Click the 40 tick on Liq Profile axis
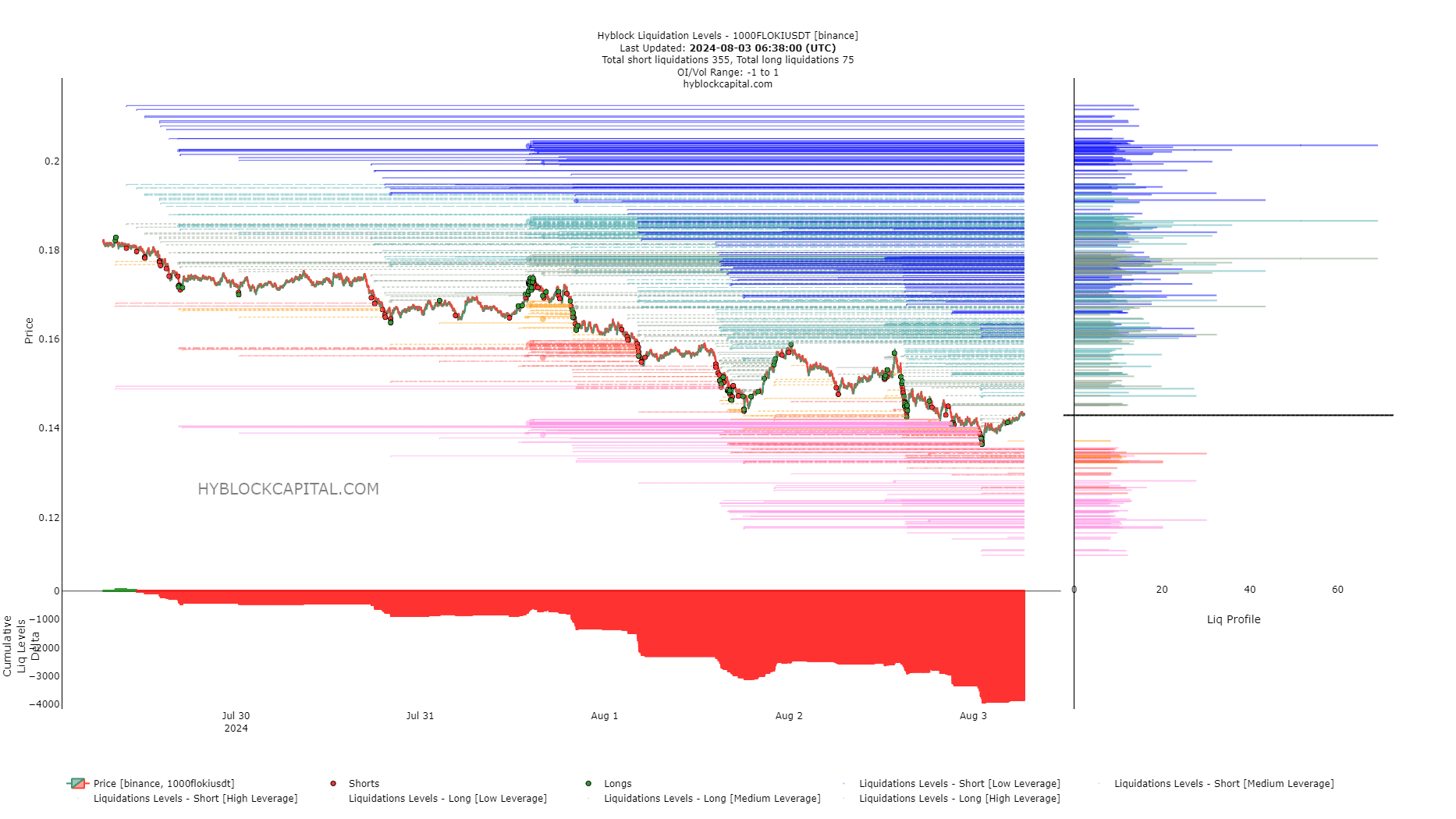Viewport: 1456px width, 819px height. pyautogui.click(x=1250, y=589)
